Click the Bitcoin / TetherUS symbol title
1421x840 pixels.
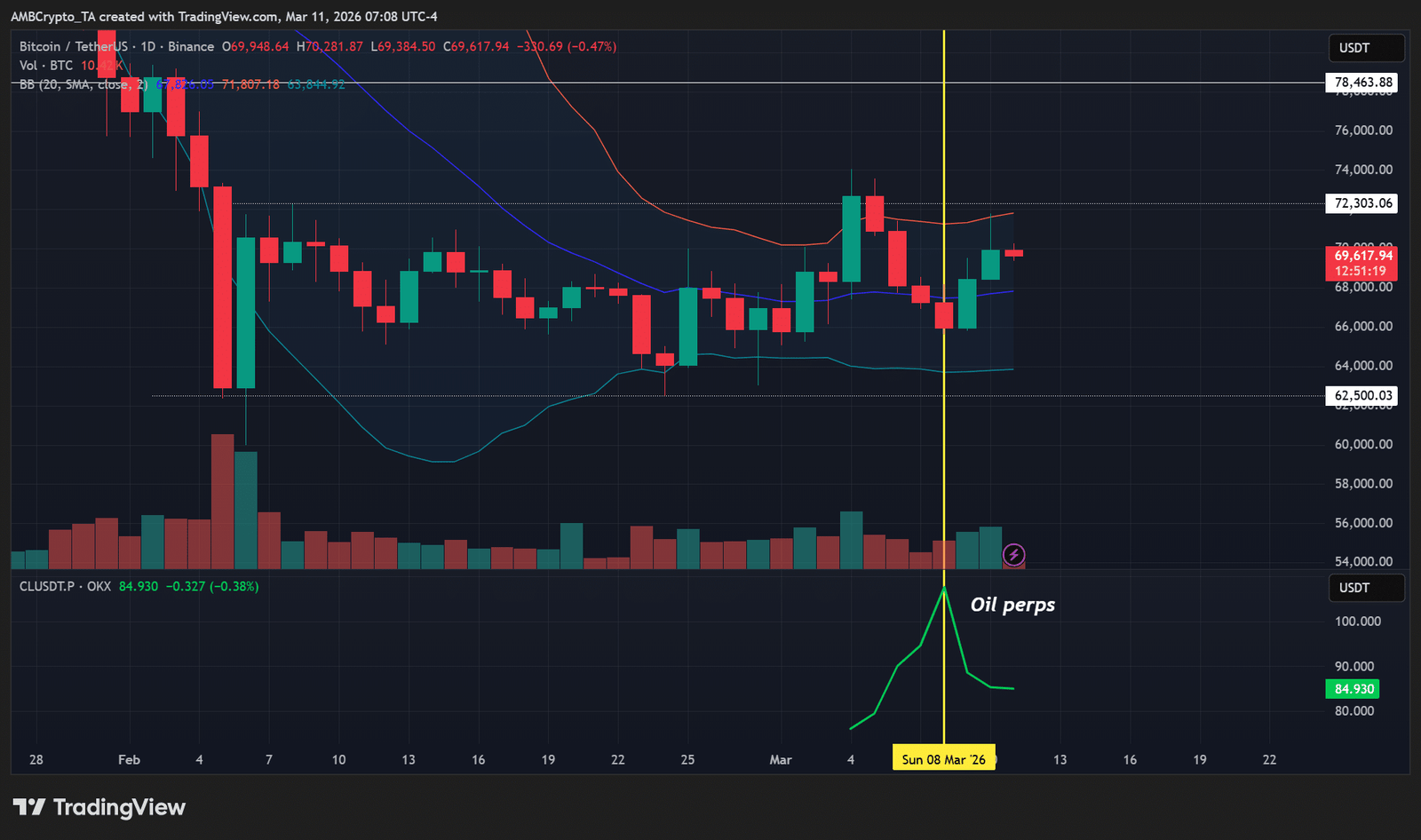pyautogui.click(x=75, y=46)
